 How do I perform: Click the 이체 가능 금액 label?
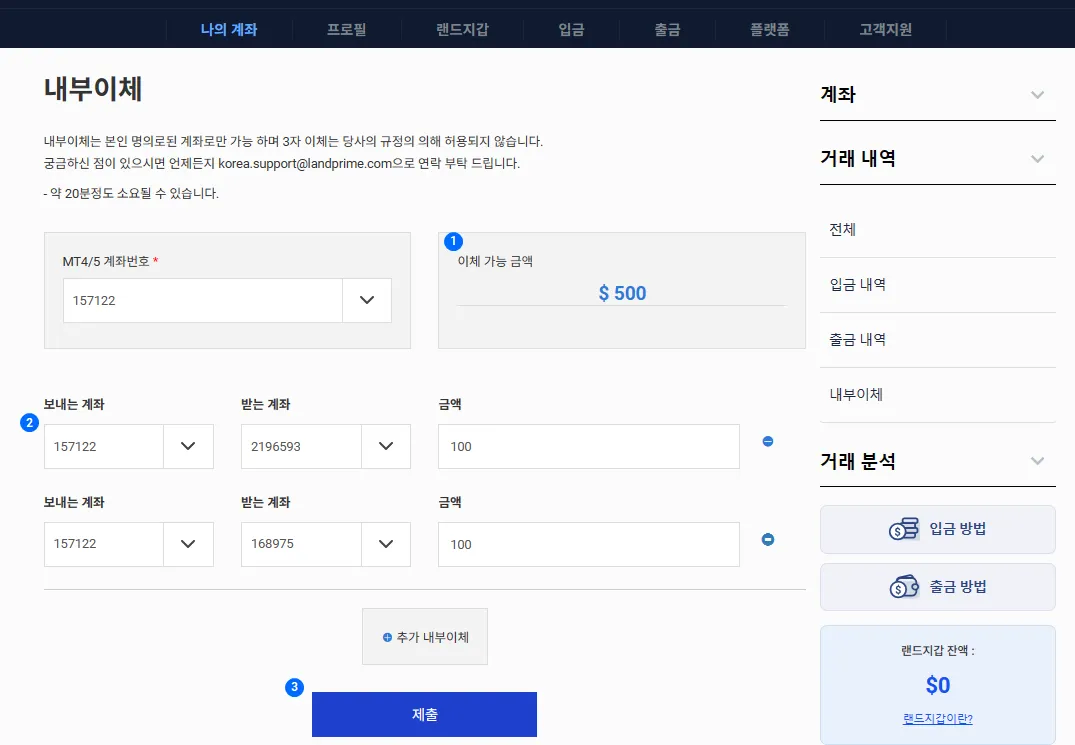tap(495, 261)
